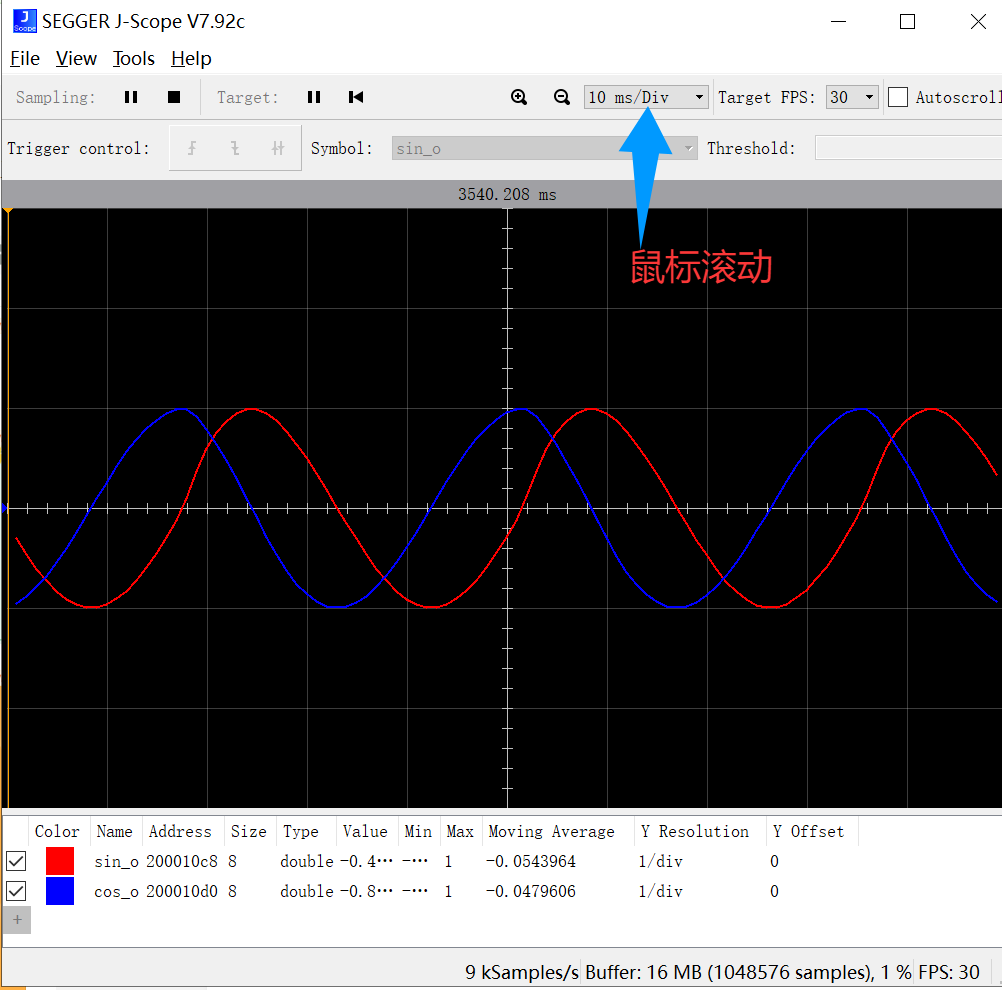Click the blue cos_o color swatch

pyautogui.click(x=60, y=891)
